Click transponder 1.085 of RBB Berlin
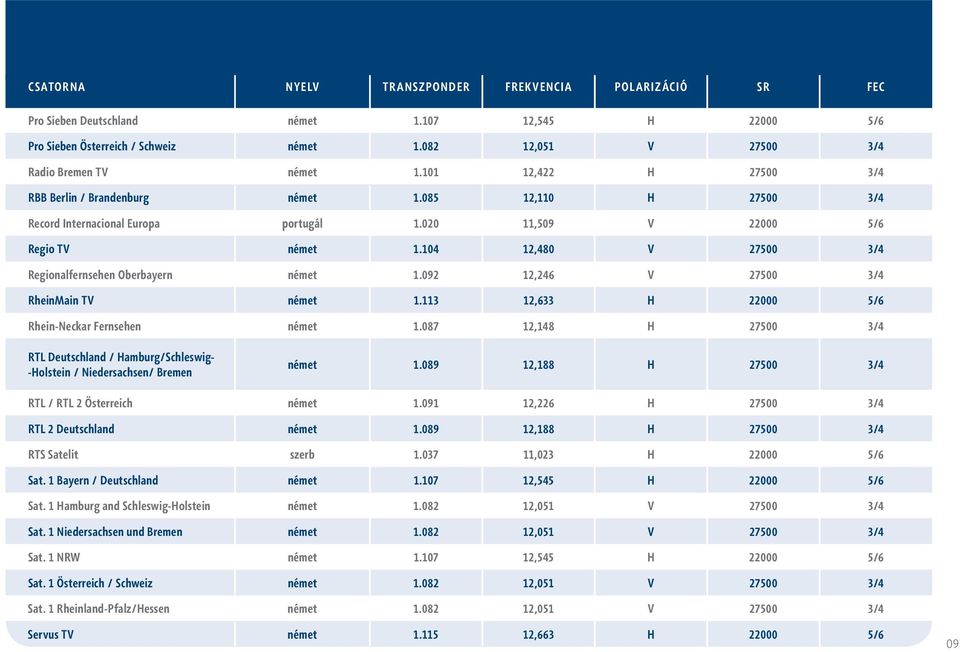 [x=426, y=198]
